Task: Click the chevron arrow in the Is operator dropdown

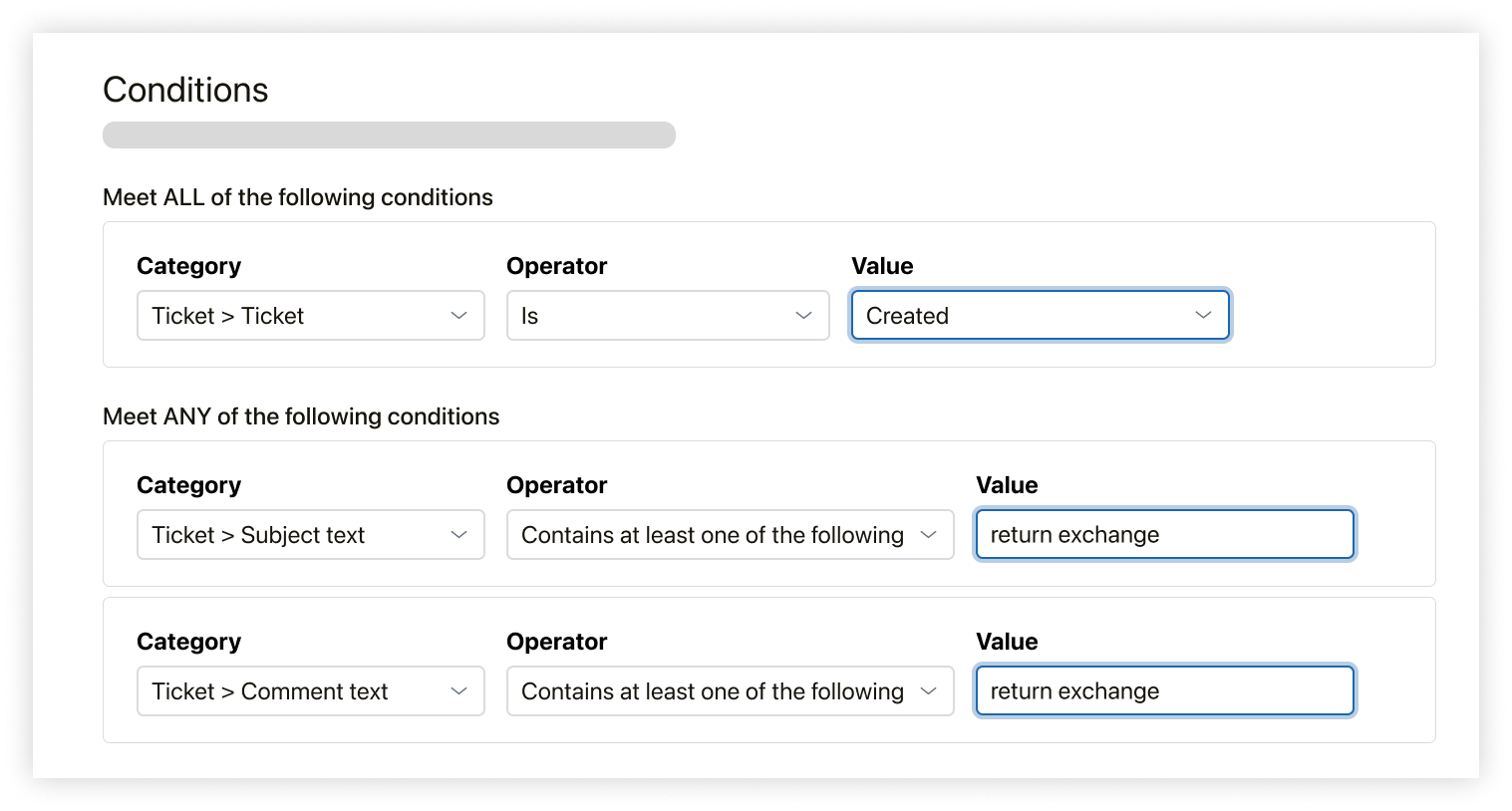Action: point(803,316)
